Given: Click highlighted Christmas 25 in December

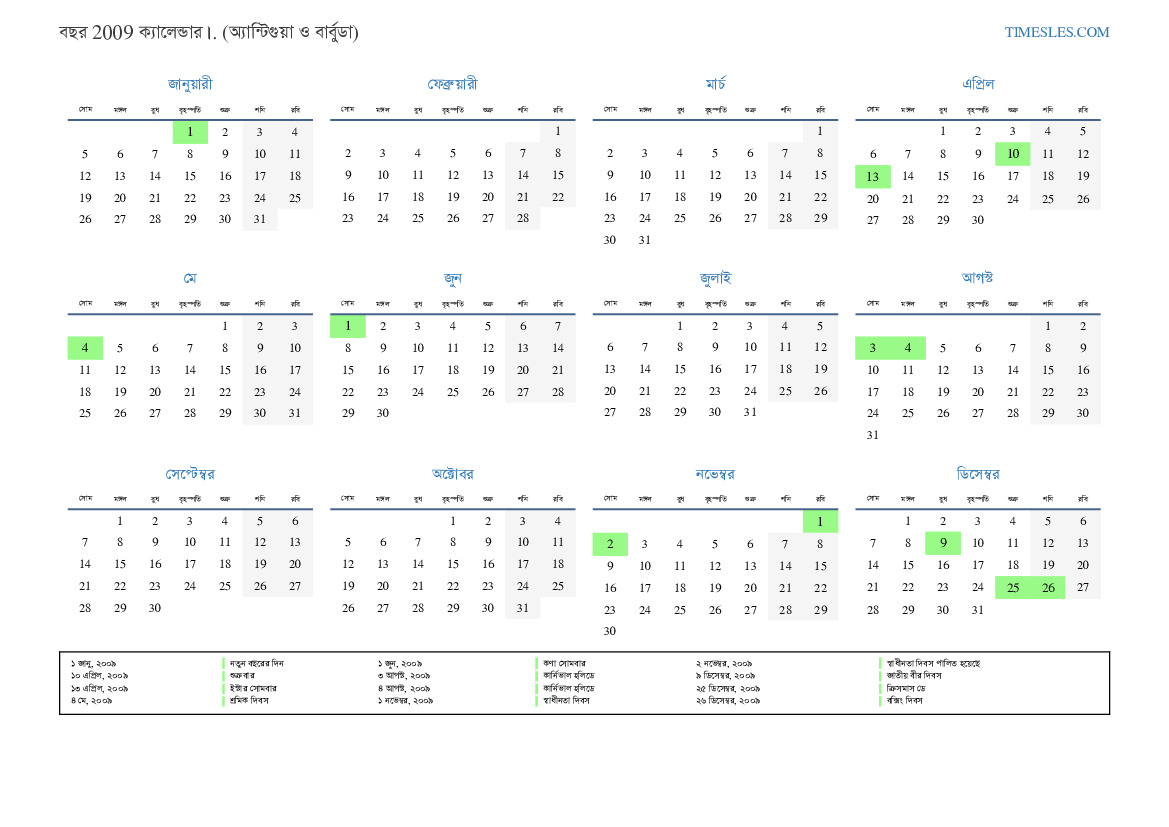Looking at the screenshot, I should [x=1012, y=588].
